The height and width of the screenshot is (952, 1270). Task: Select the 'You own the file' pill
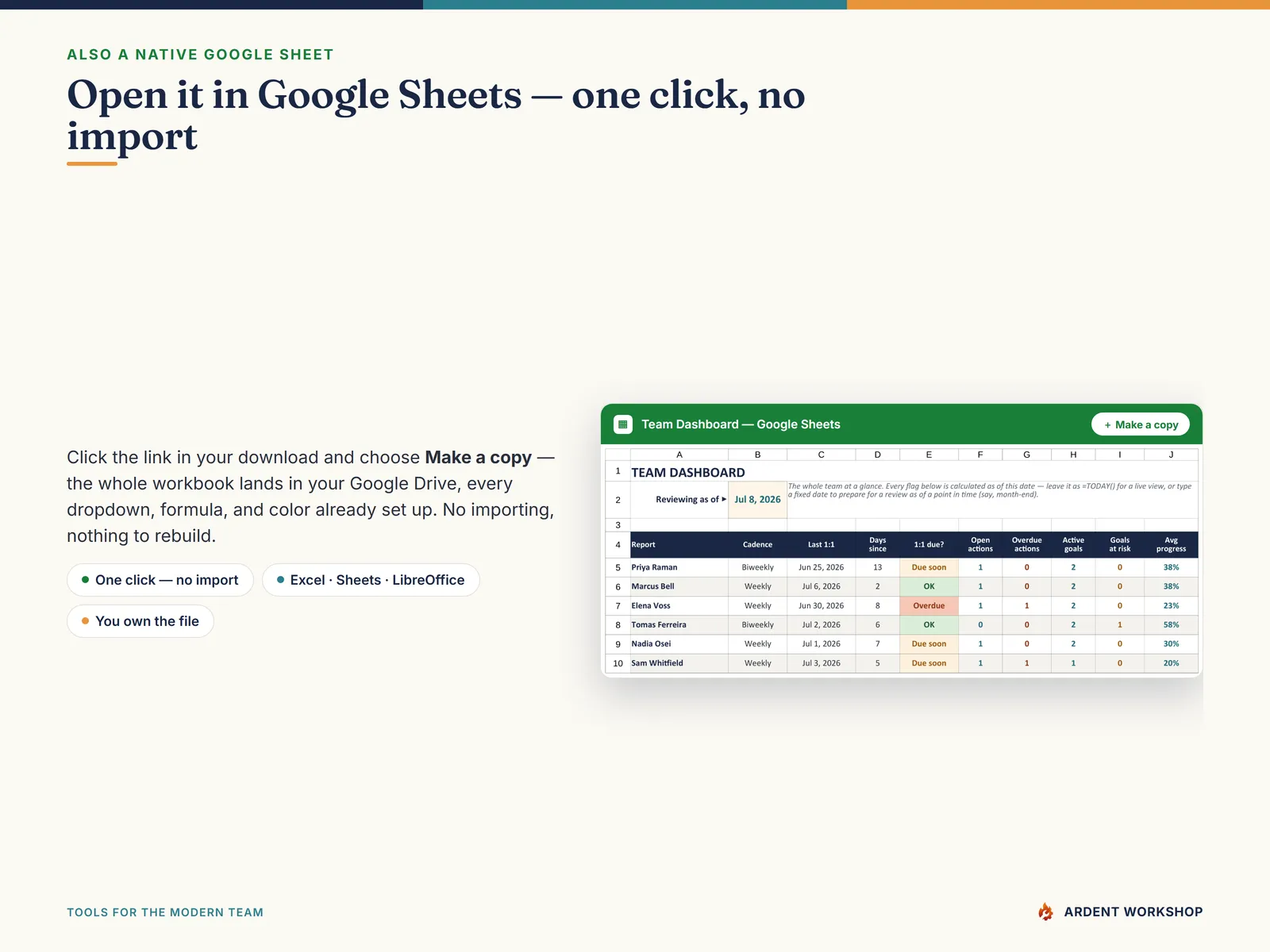point(140,621)
